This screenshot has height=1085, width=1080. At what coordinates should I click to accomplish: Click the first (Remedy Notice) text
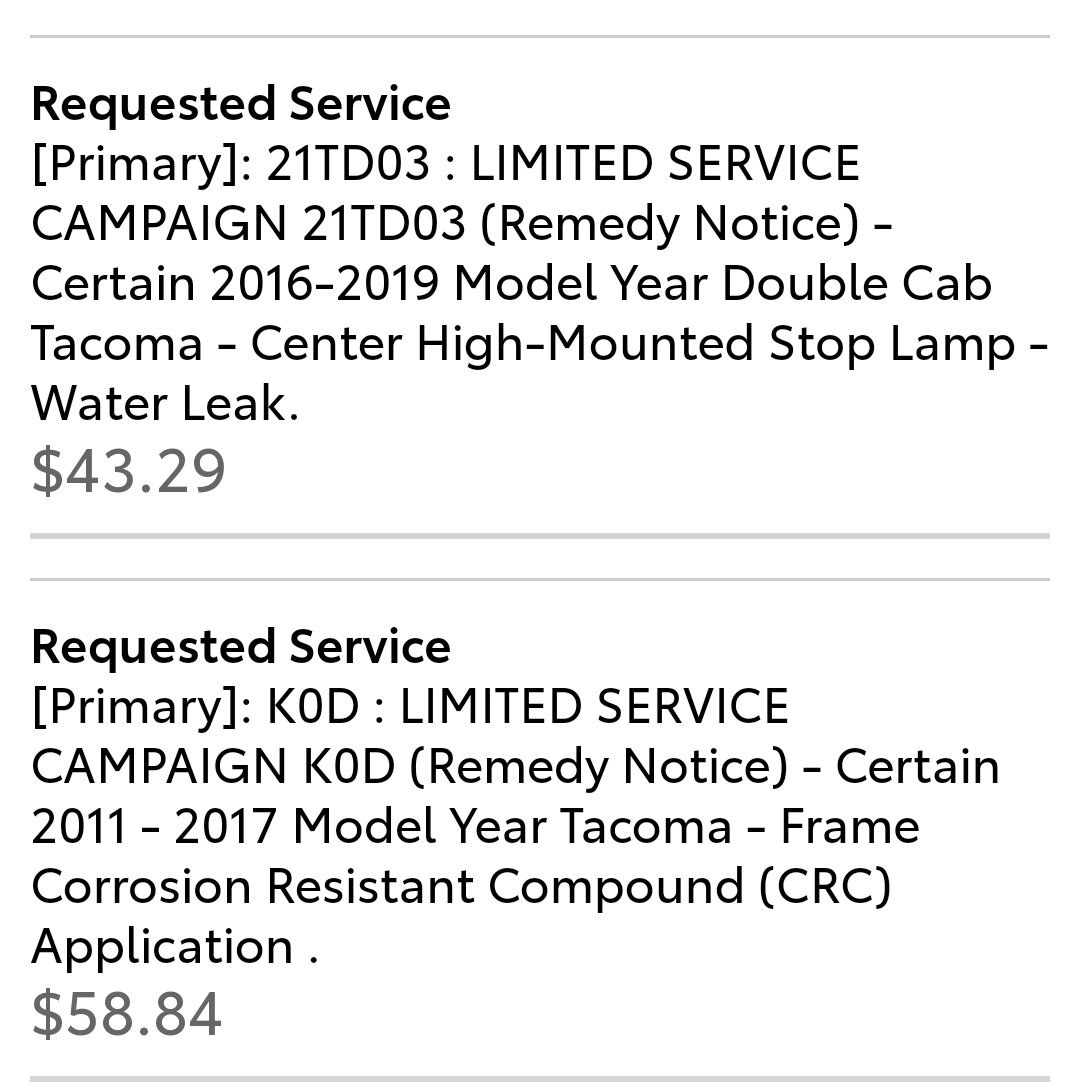(668, 224)
